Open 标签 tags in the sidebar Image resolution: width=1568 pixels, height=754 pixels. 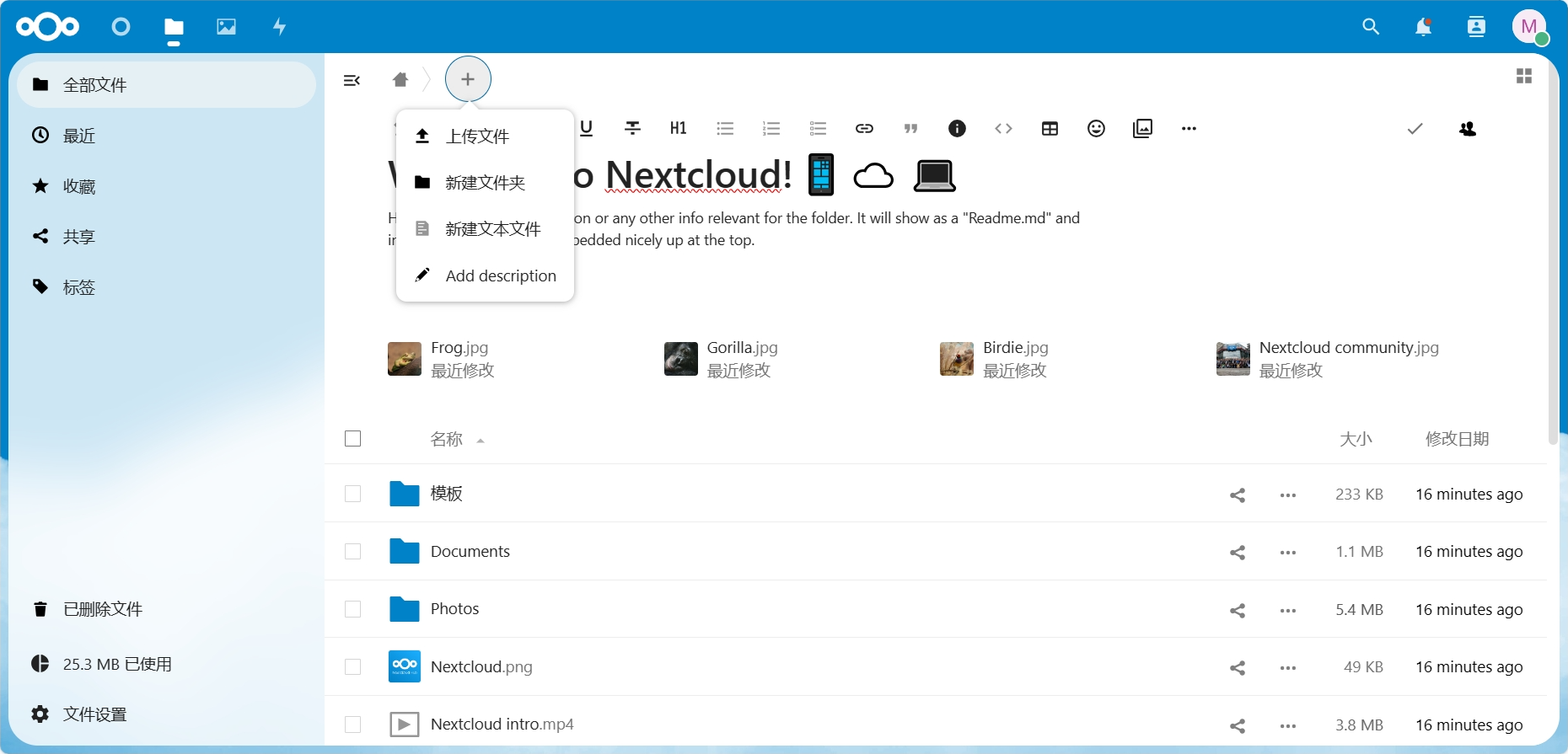coord(166,287)
